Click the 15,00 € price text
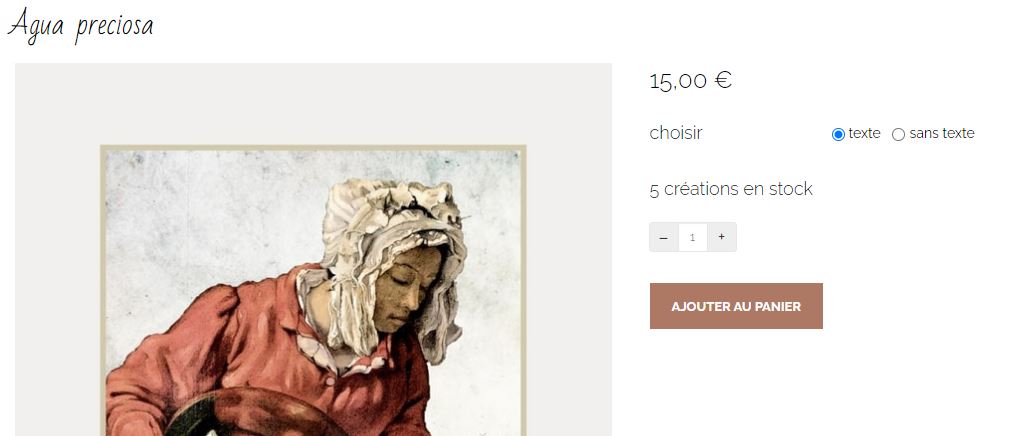The image size is (1031, 436). 690,81
